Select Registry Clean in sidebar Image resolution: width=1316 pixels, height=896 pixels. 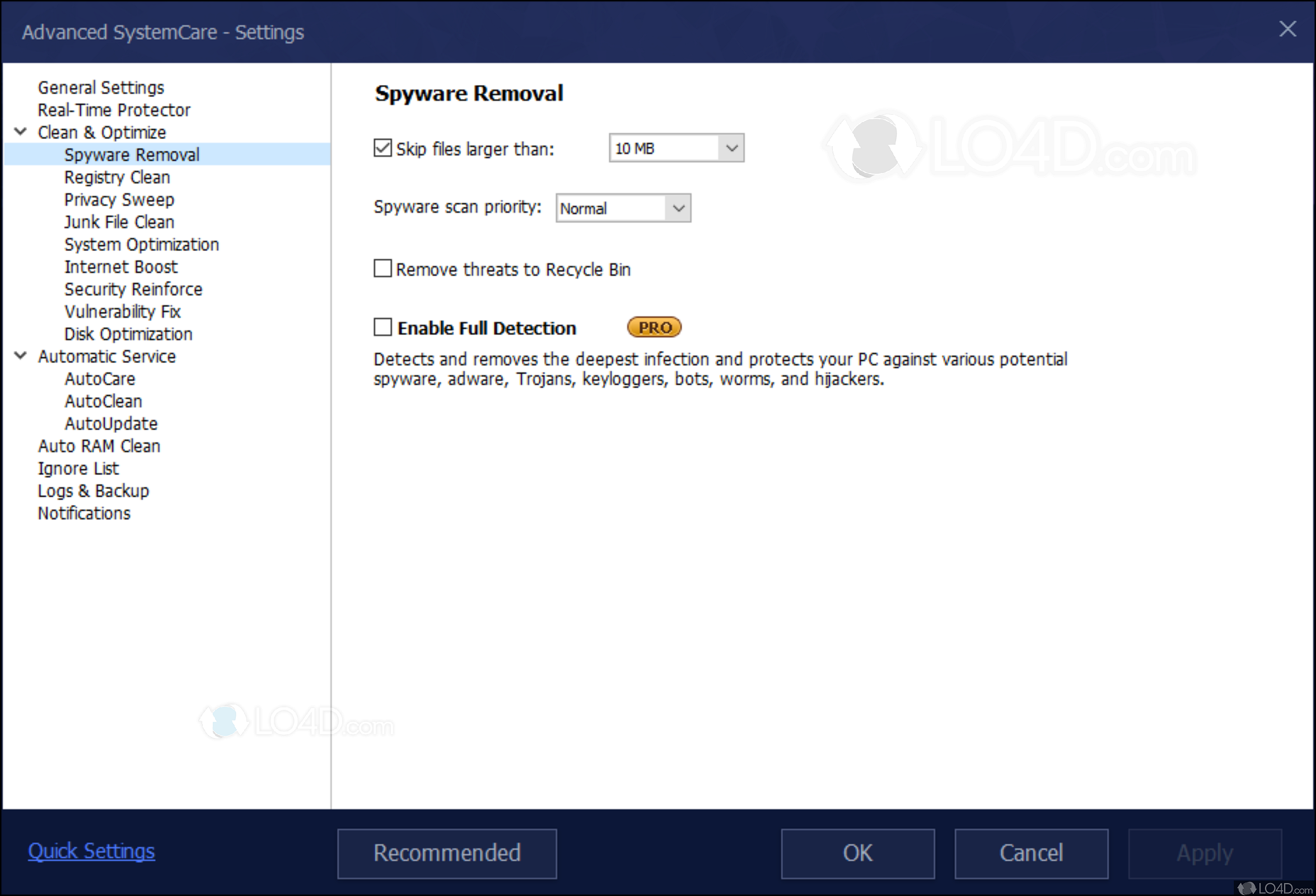pyautogui.click(x=116, y=178)
